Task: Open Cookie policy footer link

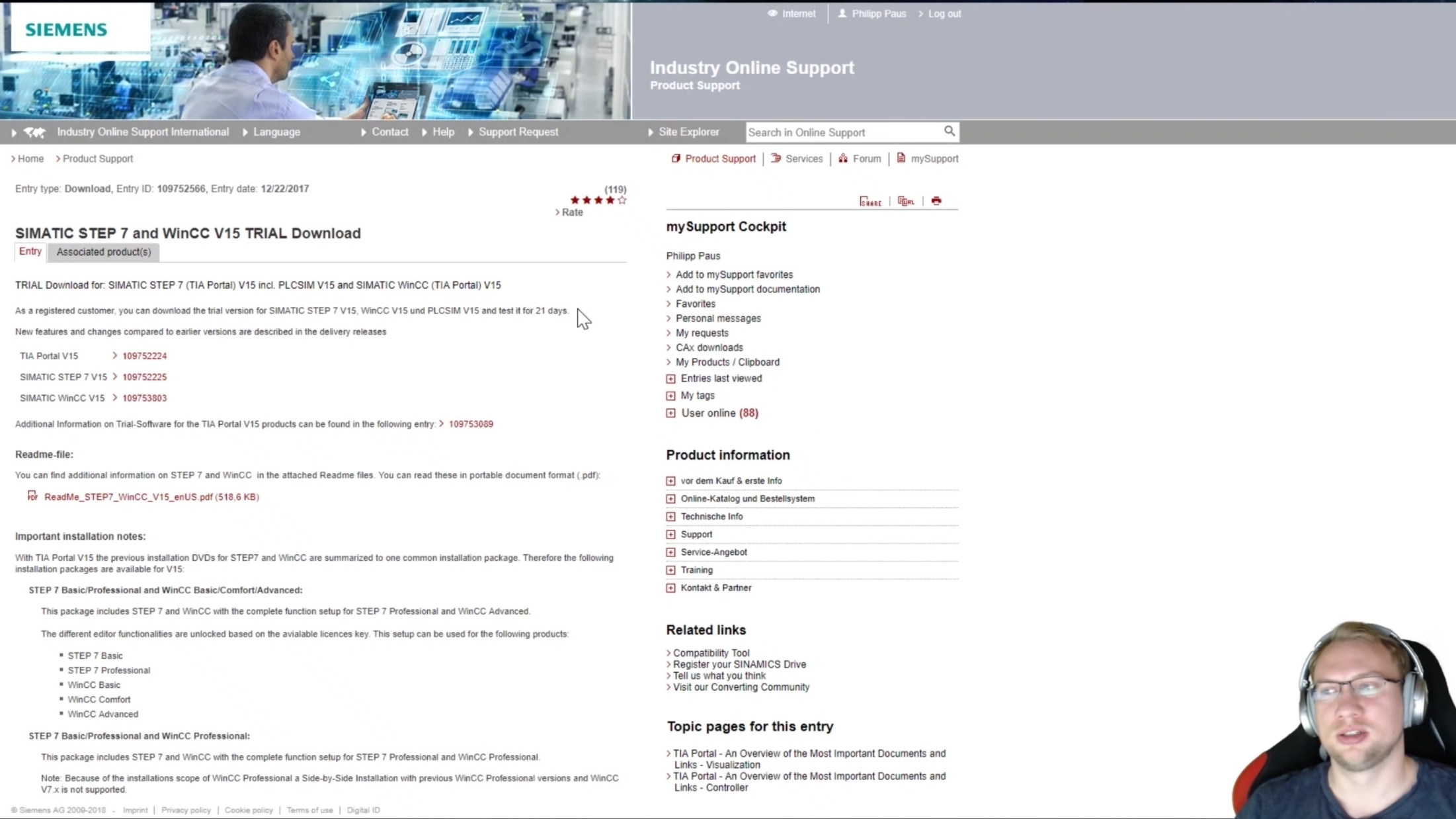Action: [x=249, y=810]
